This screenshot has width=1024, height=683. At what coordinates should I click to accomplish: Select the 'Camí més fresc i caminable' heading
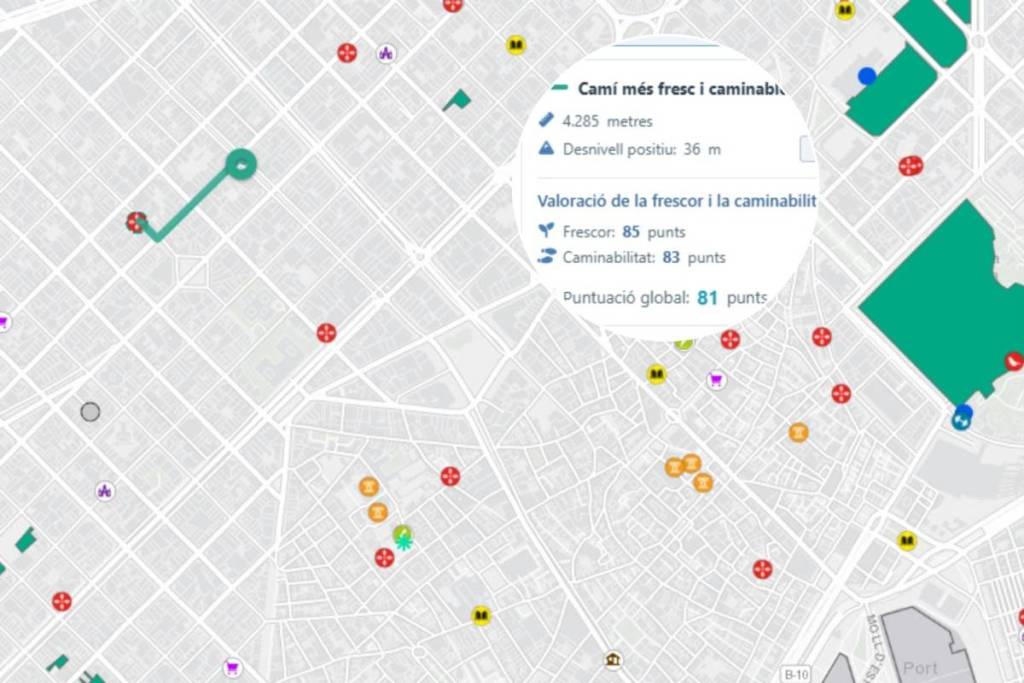pyautogui.click(x=680, y=89)
